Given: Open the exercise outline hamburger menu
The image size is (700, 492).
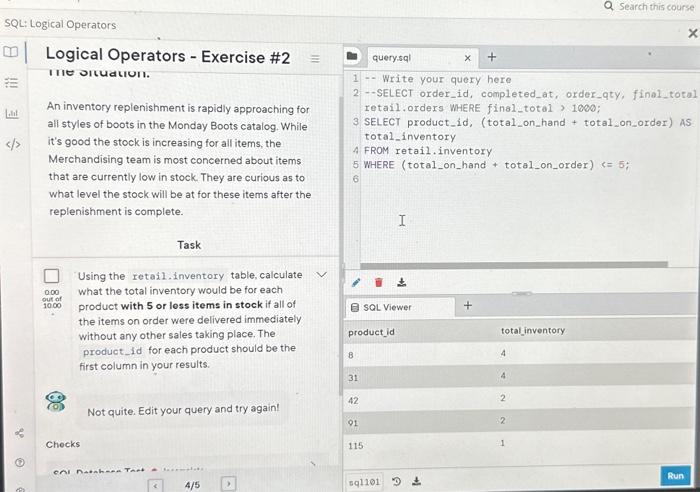Looking at the screenshot, I should [315, 58].
